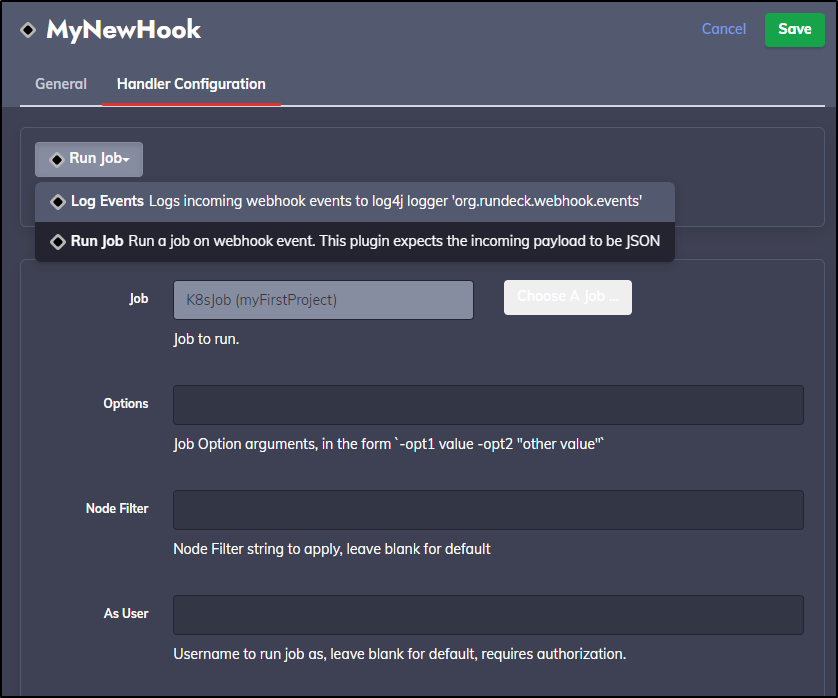Click the Job field label
This screenshot has height=698, width=838.
[138, 299]
